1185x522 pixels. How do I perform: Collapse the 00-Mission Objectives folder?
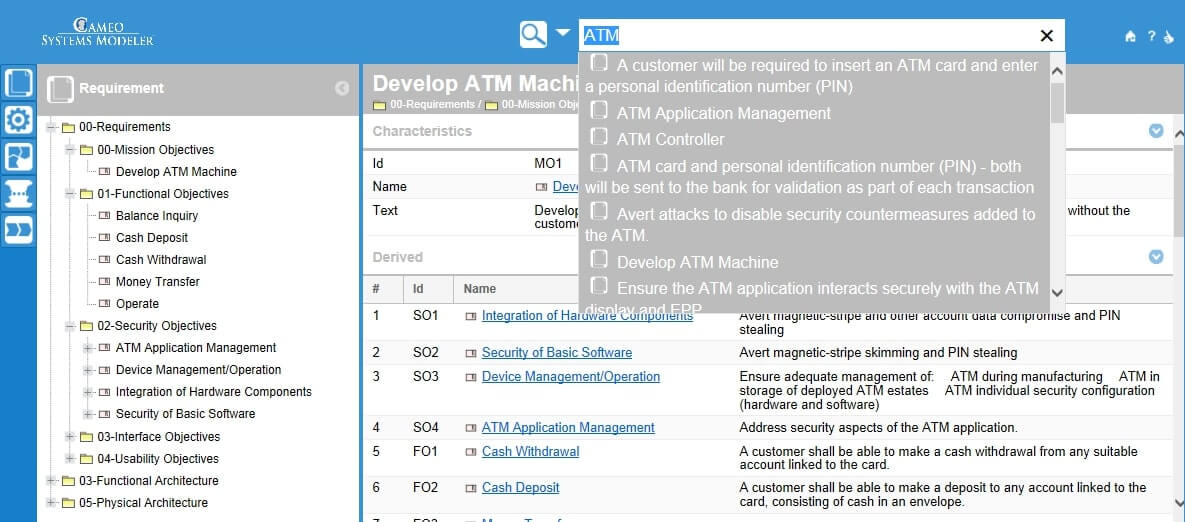pos(70,150)
